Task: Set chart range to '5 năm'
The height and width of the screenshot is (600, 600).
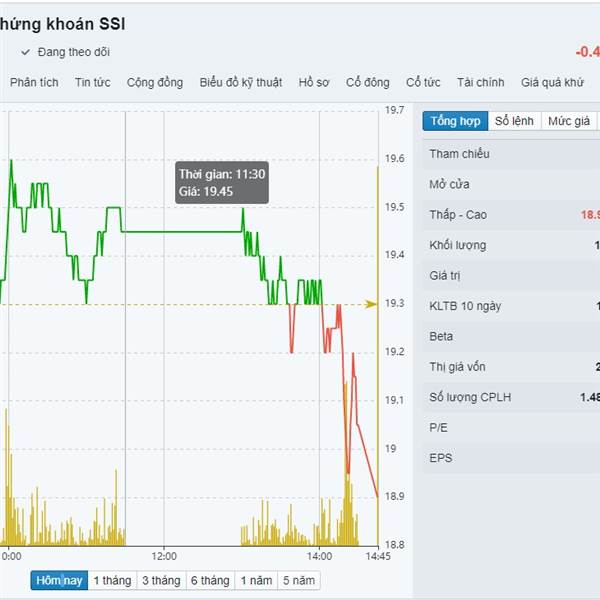Action: point(299,580)
